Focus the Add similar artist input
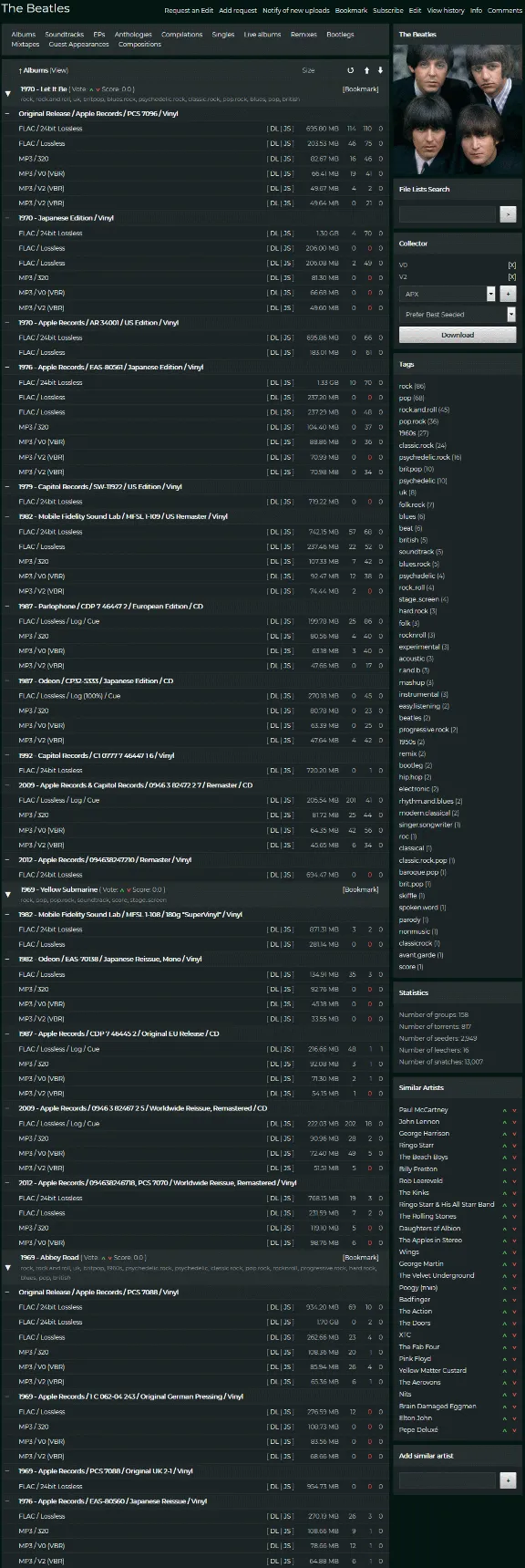This screenshot has height=1568, width=525. click(448, 1480)
